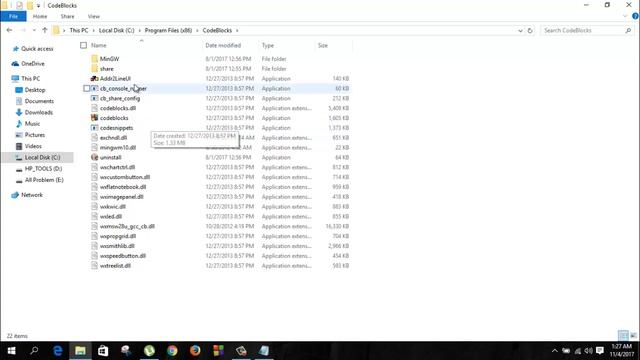Toggle the select-all checkbox in header
The image size is (640, 360).
[x=84, y=45]
